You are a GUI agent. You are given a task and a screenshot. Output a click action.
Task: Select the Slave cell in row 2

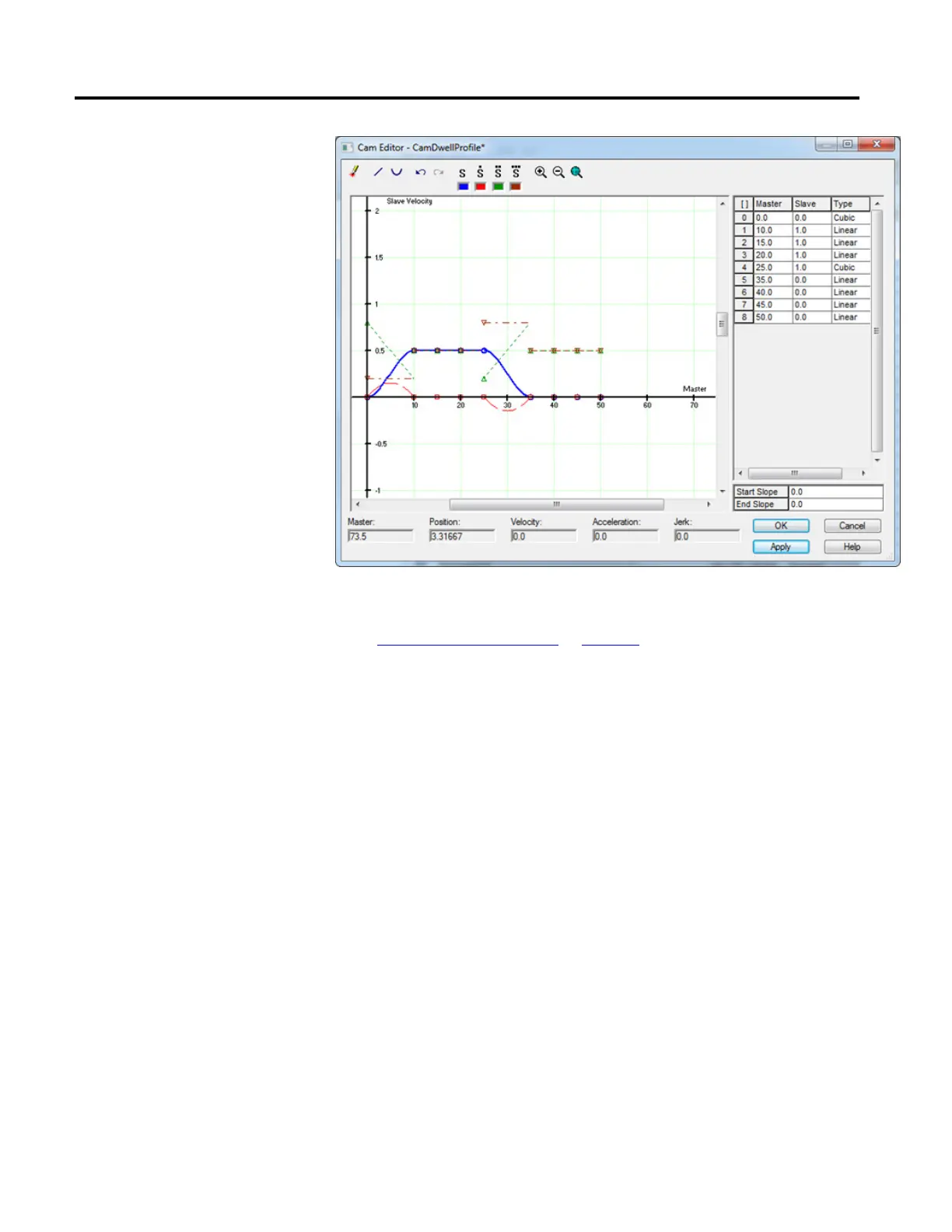click(812, 243)
